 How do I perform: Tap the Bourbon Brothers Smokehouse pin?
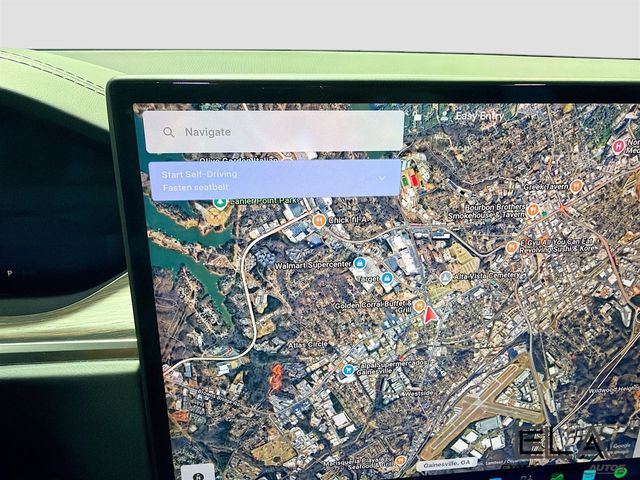coord(533,211)
